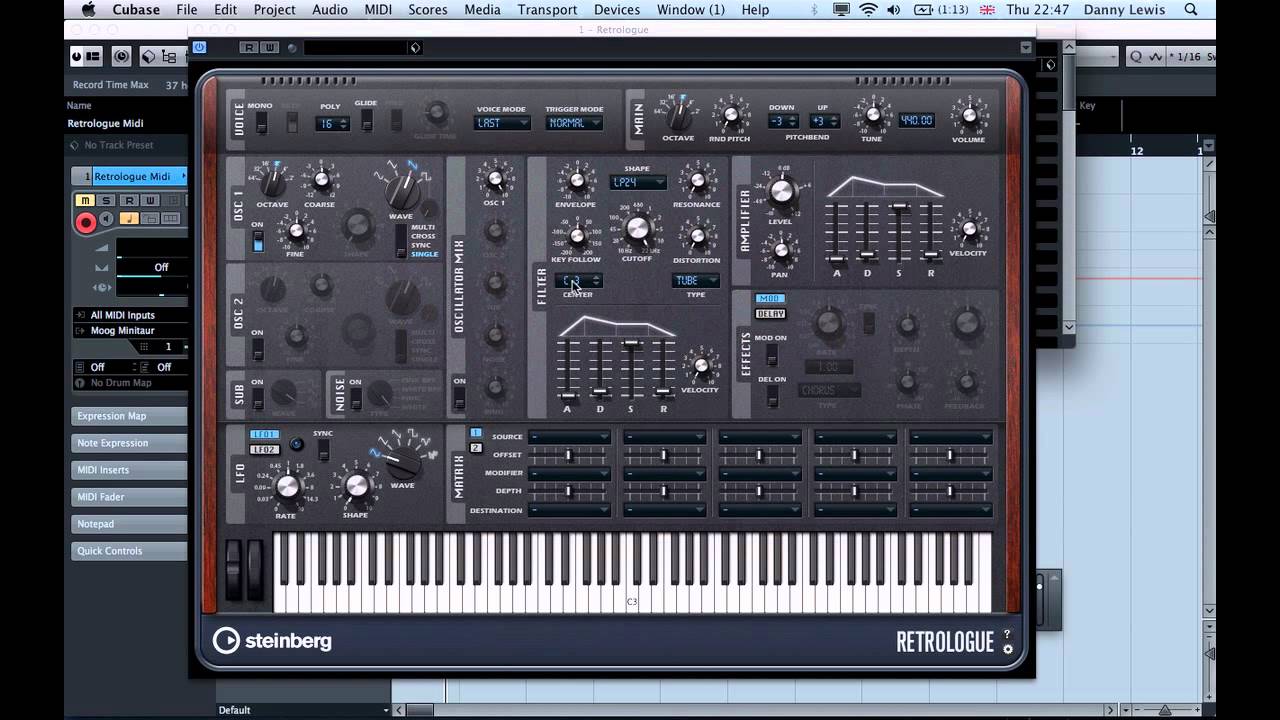The height and width of the screenshot is (720, 1280).
Task: Click the Write automation W button in plugin header
Action: pos(269,48)
